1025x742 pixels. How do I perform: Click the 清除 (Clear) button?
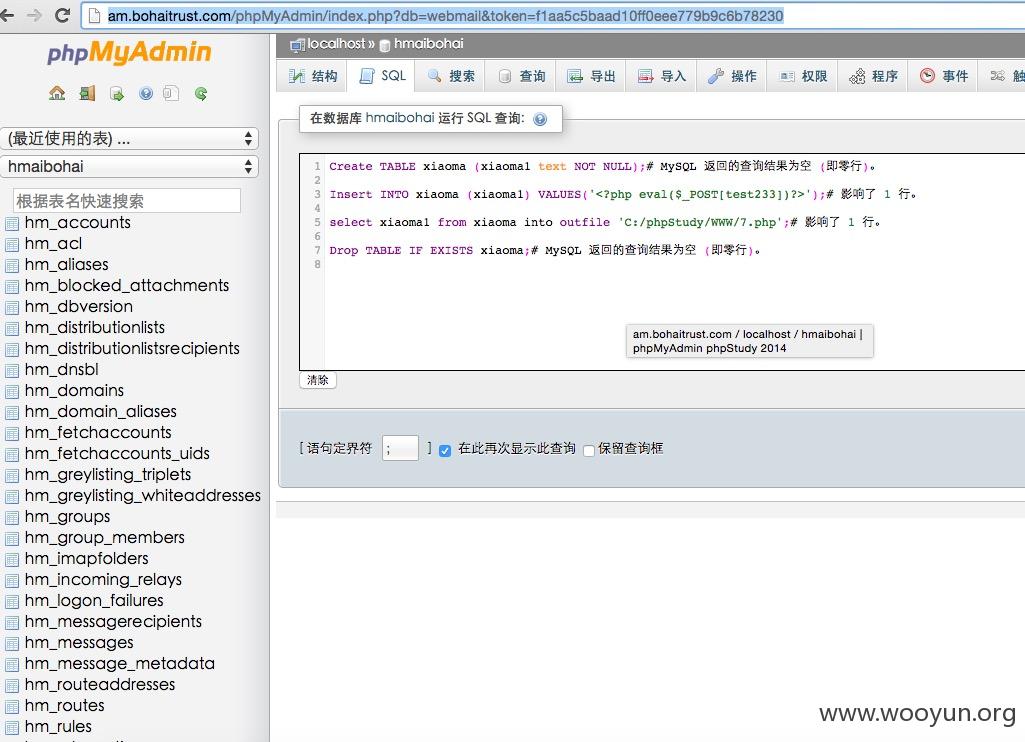tap(318, 380)
